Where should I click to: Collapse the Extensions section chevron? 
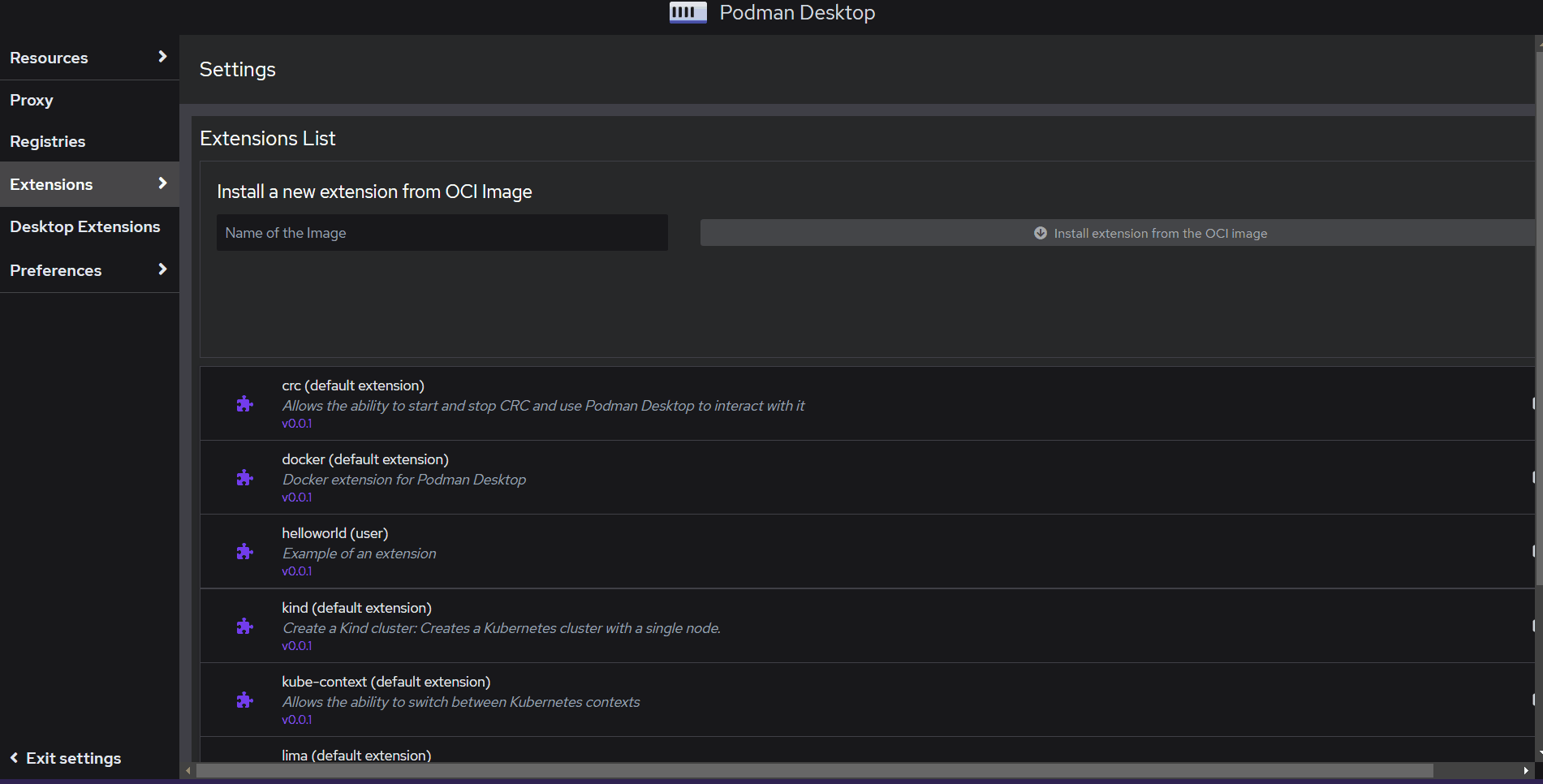(162, 183)
